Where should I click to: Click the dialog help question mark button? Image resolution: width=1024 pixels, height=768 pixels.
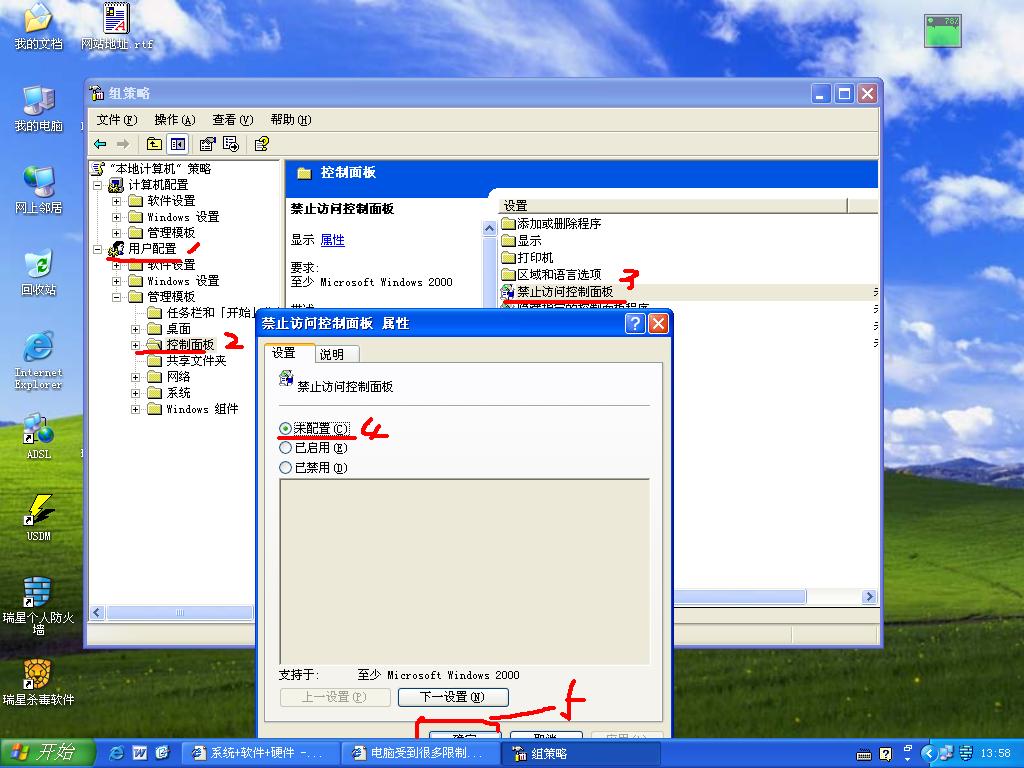(635, 323)
